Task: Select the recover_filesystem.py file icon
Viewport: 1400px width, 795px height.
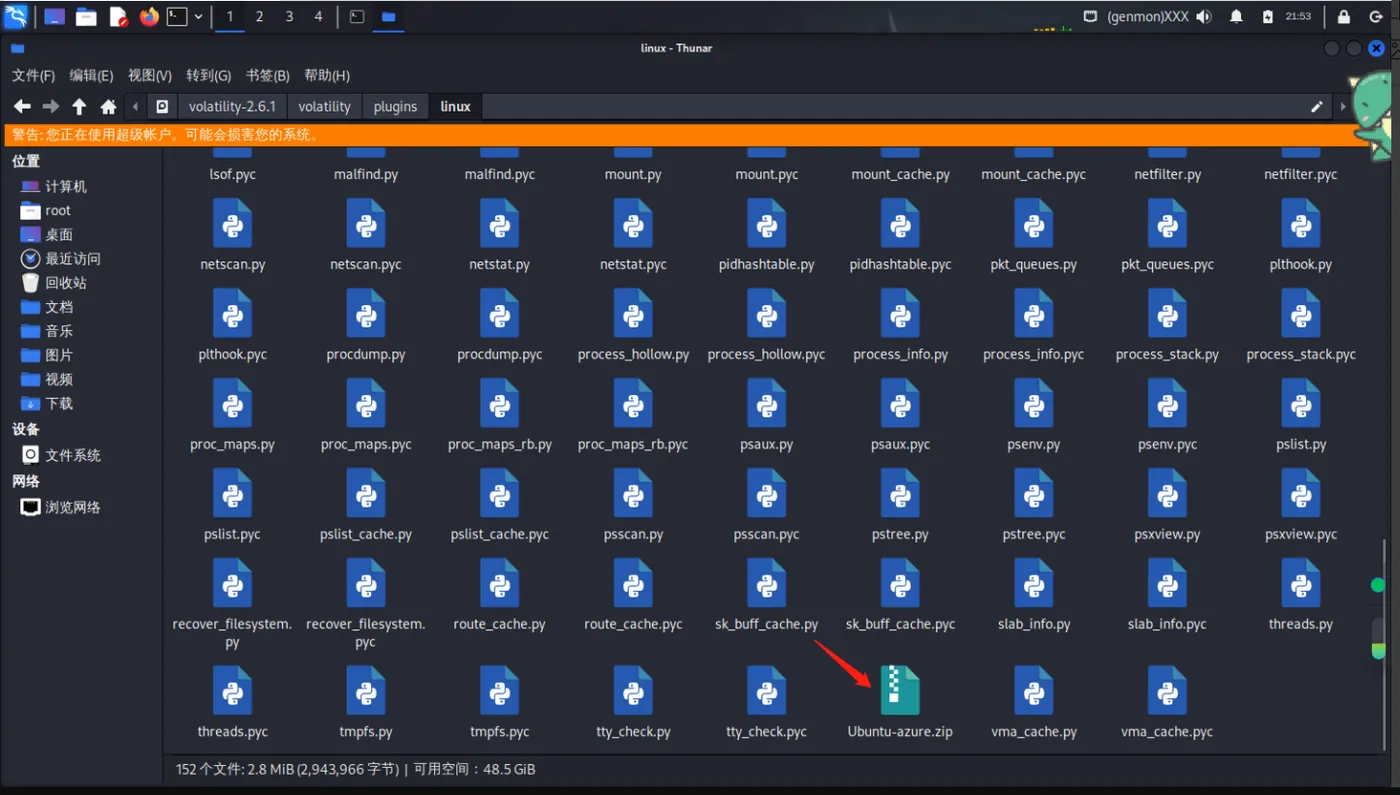Action: pos(233,583)
